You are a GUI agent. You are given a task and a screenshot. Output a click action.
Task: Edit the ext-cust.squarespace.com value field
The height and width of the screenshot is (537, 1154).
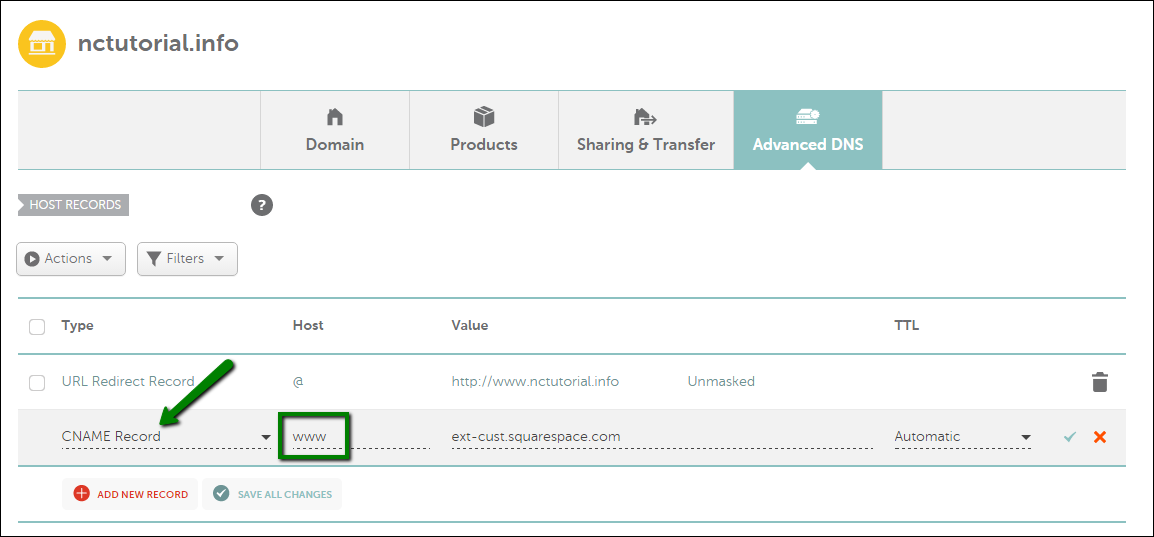point(660,437)
